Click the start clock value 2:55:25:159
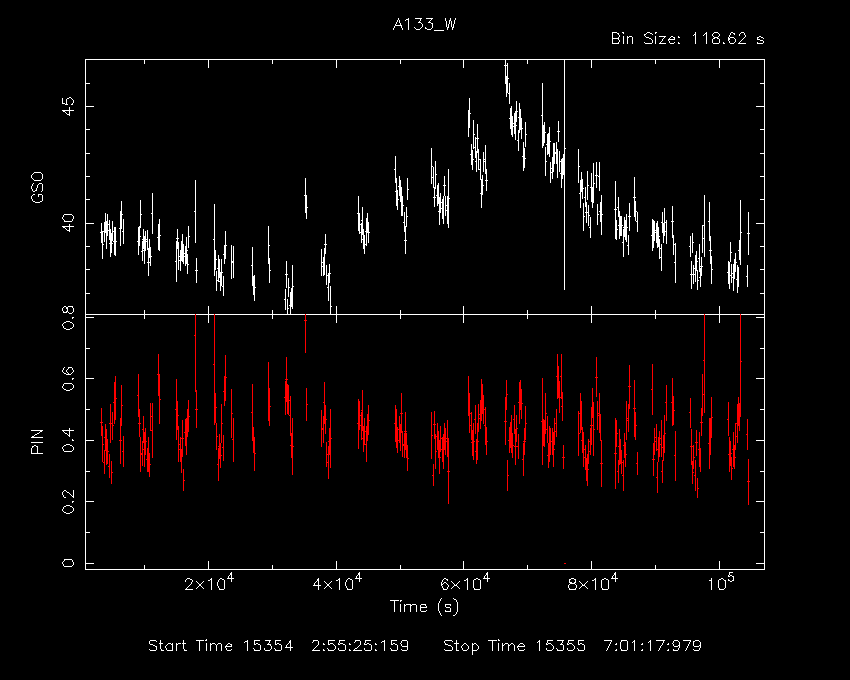The height and width of the screenshot is (680, 850). (360, 646)
